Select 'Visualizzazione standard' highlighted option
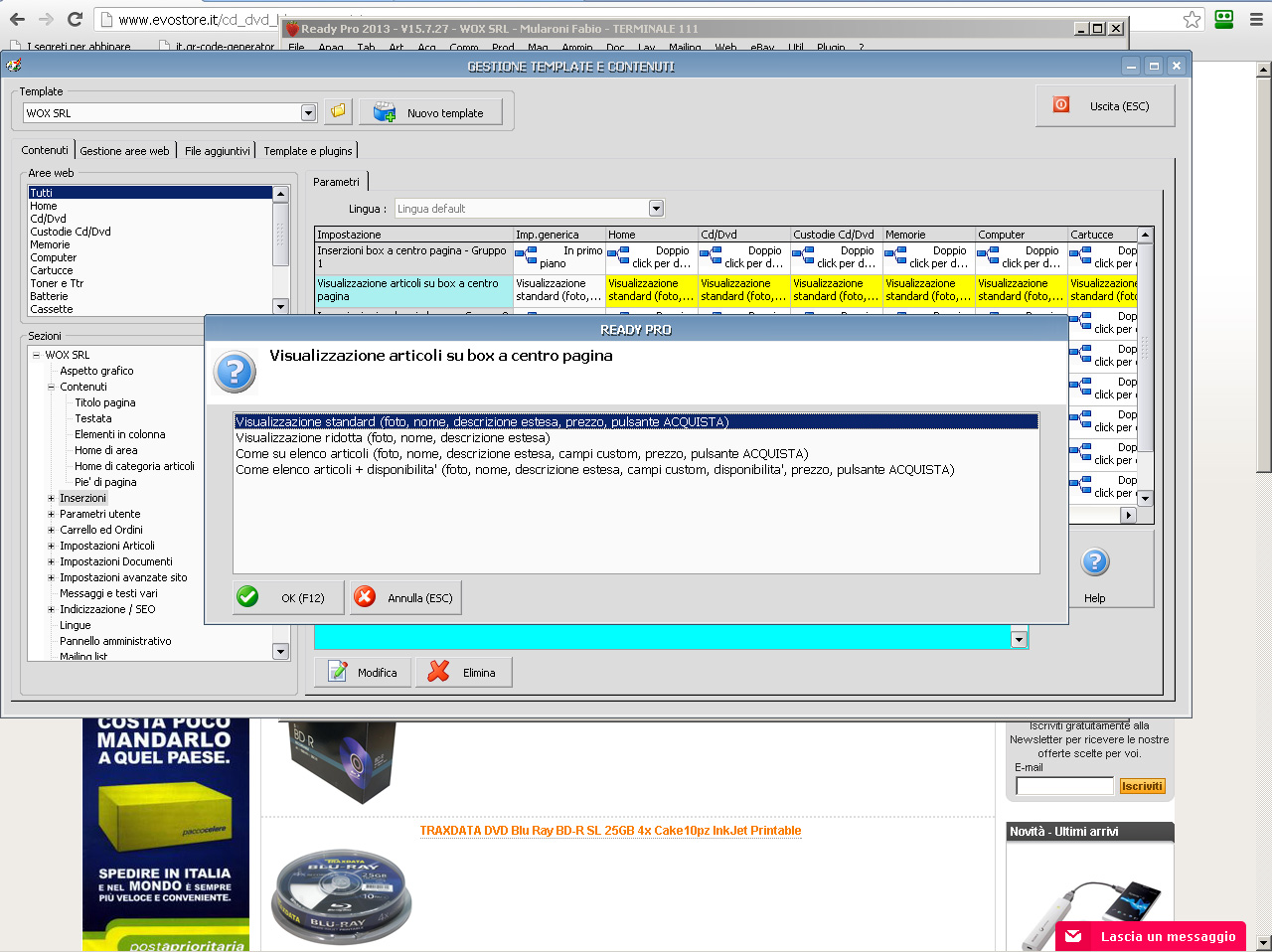Image resolution: width=1272 pixels, height=952 pixels. [x=636, y=421]
